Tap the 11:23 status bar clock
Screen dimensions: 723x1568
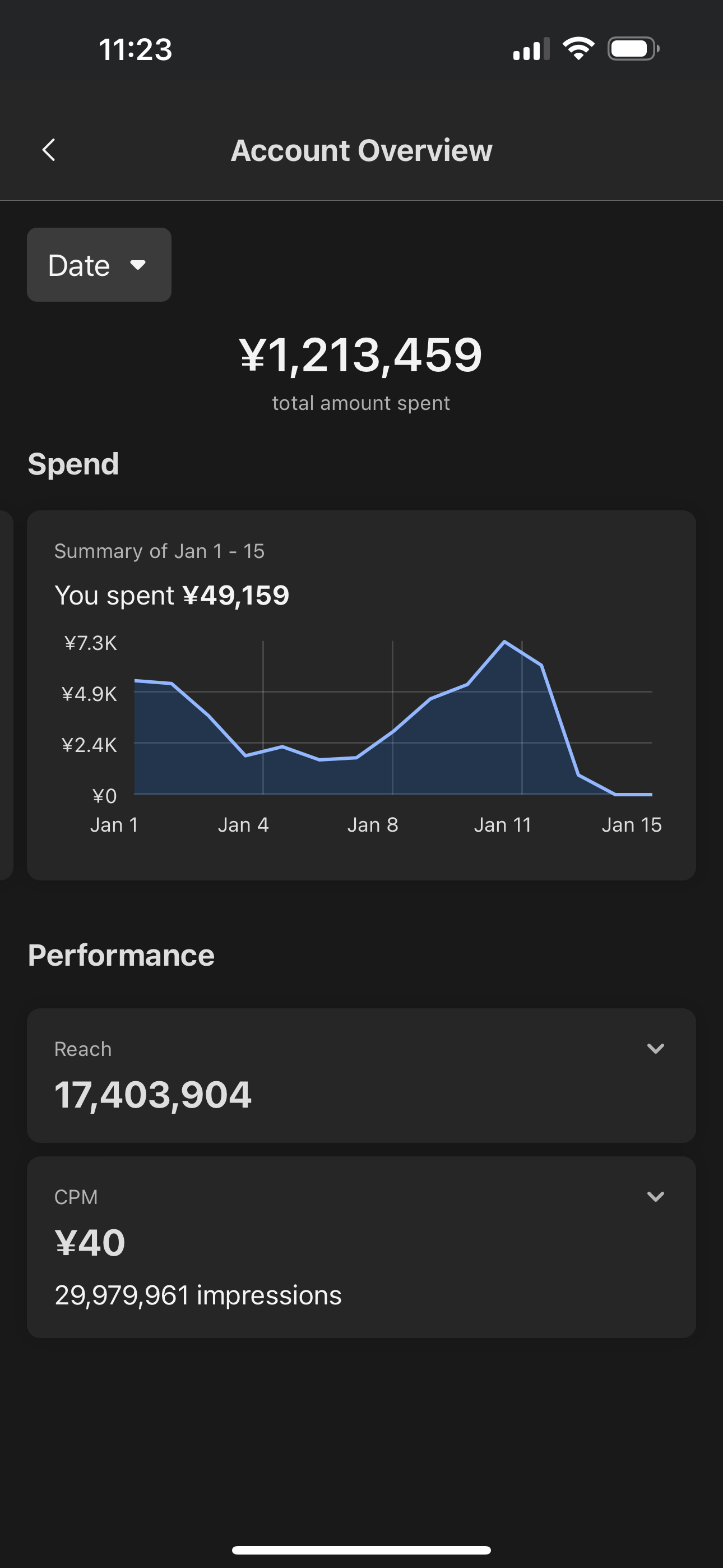(x=135, y=49)
